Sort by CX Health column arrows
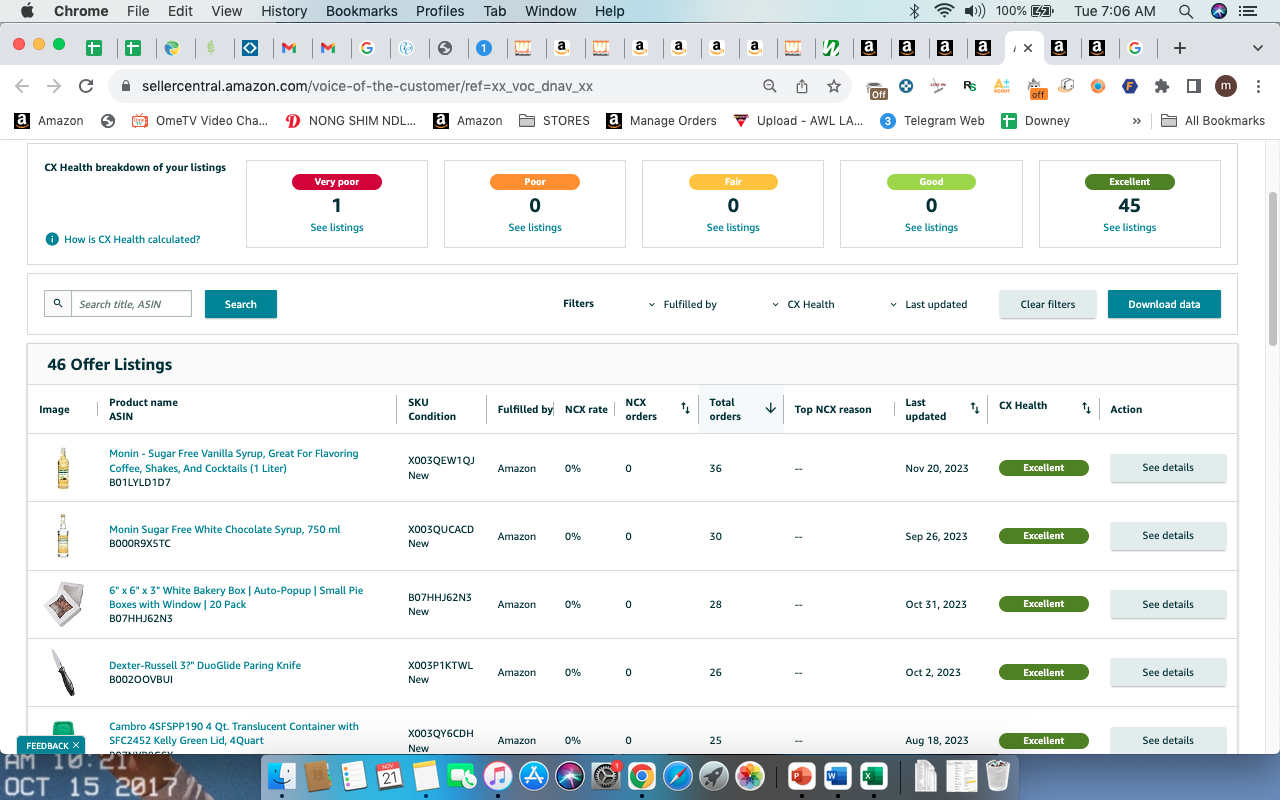The width and height of the screenshot is (1280, 800). point(1086,409)
